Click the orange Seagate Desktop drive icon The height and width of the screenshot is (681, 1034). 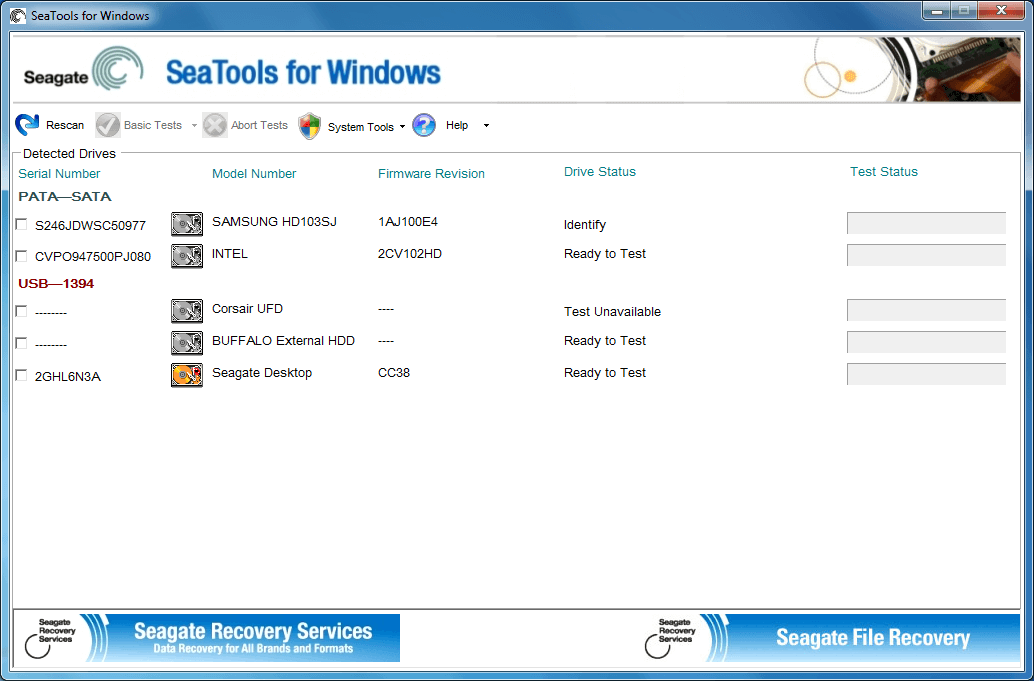point(187,374)
